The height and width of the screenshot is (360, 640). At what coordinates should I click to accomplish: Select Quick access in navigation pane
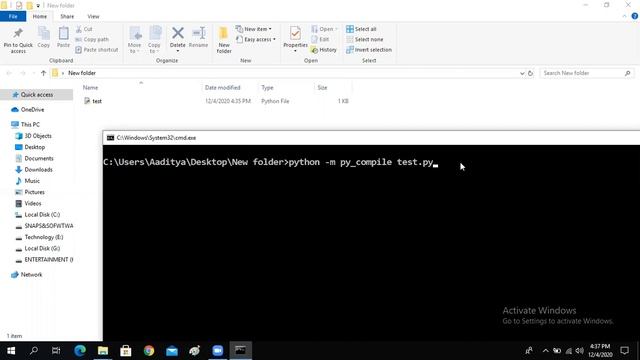point(37,94)
